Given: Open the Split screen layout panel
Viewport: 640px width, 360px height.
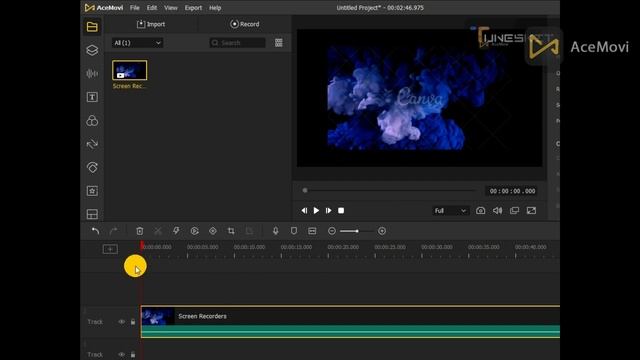Looking at the screenshot, I should tap(92, 214).
